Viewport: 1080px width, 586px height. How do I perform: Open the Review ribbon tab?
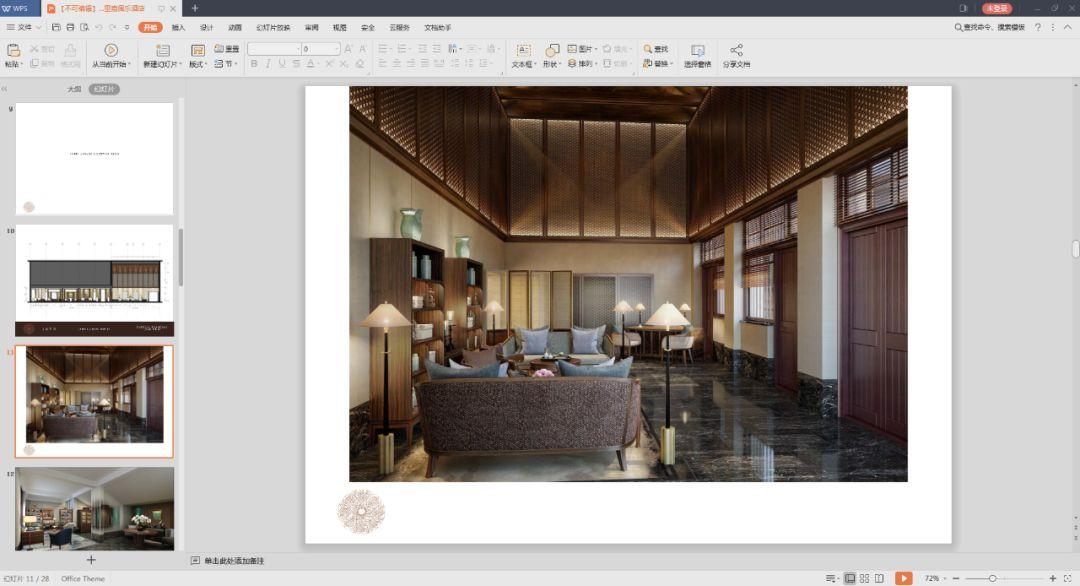click(311, 28)
